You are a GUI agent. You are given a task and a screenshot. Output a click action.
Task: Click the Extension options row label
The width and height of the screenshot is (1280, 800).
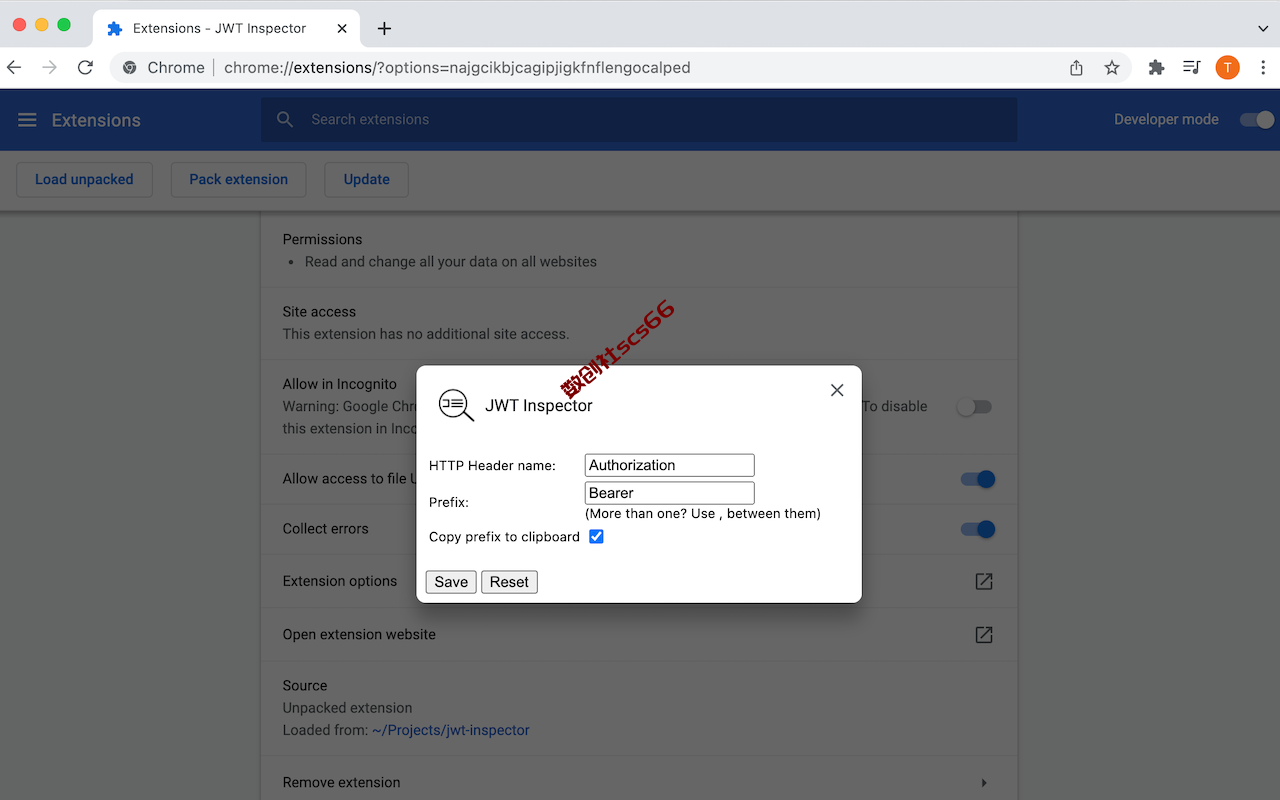coord(340,581)
